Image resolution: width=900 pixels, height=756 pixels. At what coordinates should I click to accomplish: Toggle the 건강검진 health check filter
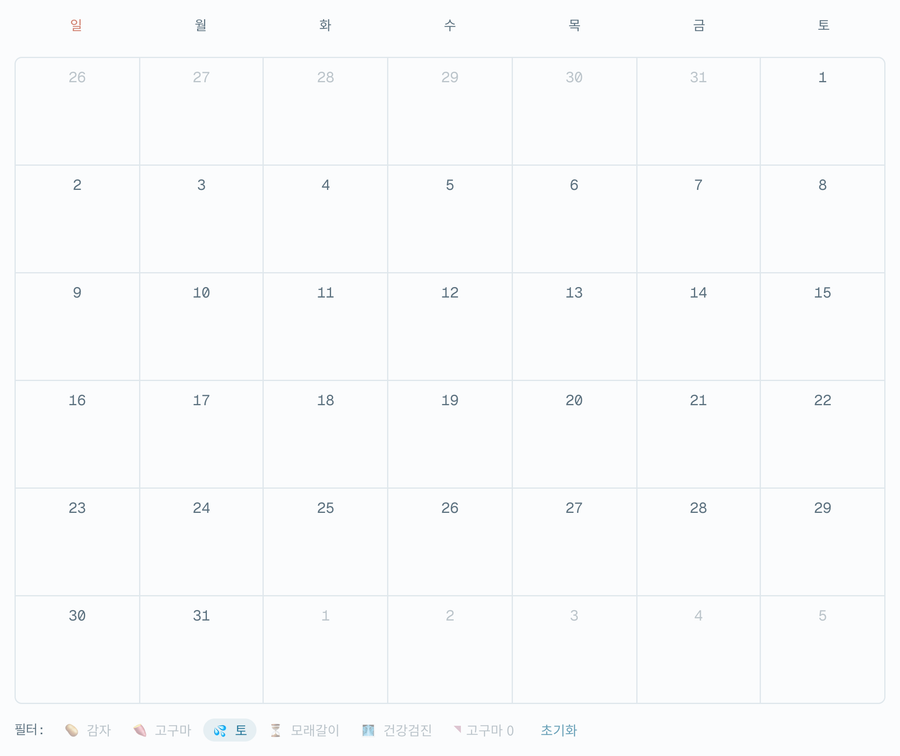[397, 730]
